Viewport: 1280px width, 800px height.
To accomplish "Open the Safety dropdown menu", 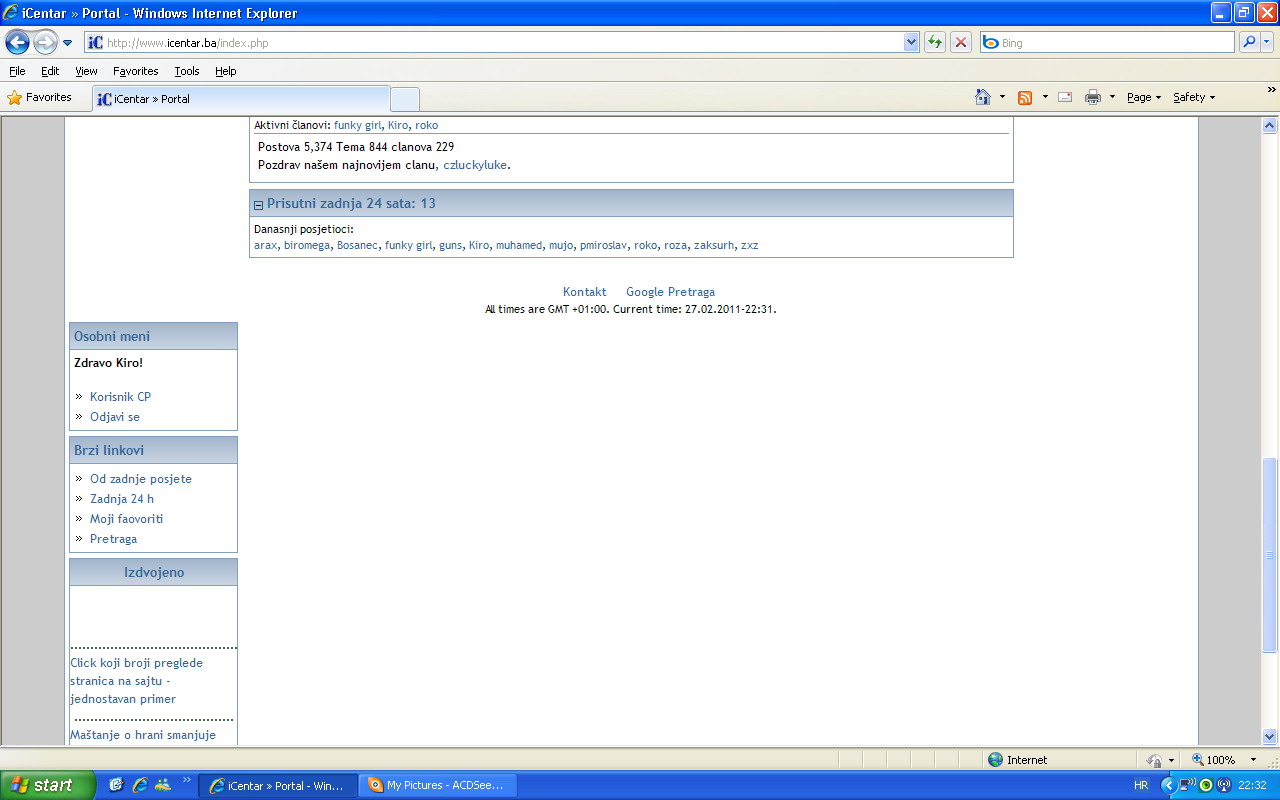I will click(1194, 97).
